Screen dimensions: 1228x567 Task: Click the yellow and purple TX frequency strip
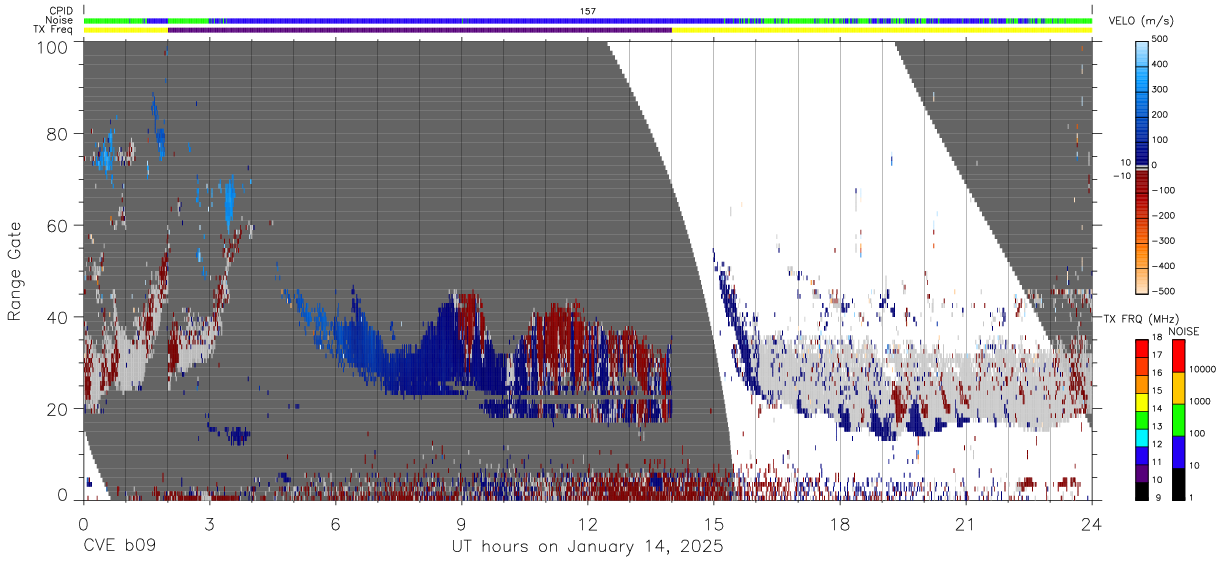click(x=588, y=30)
